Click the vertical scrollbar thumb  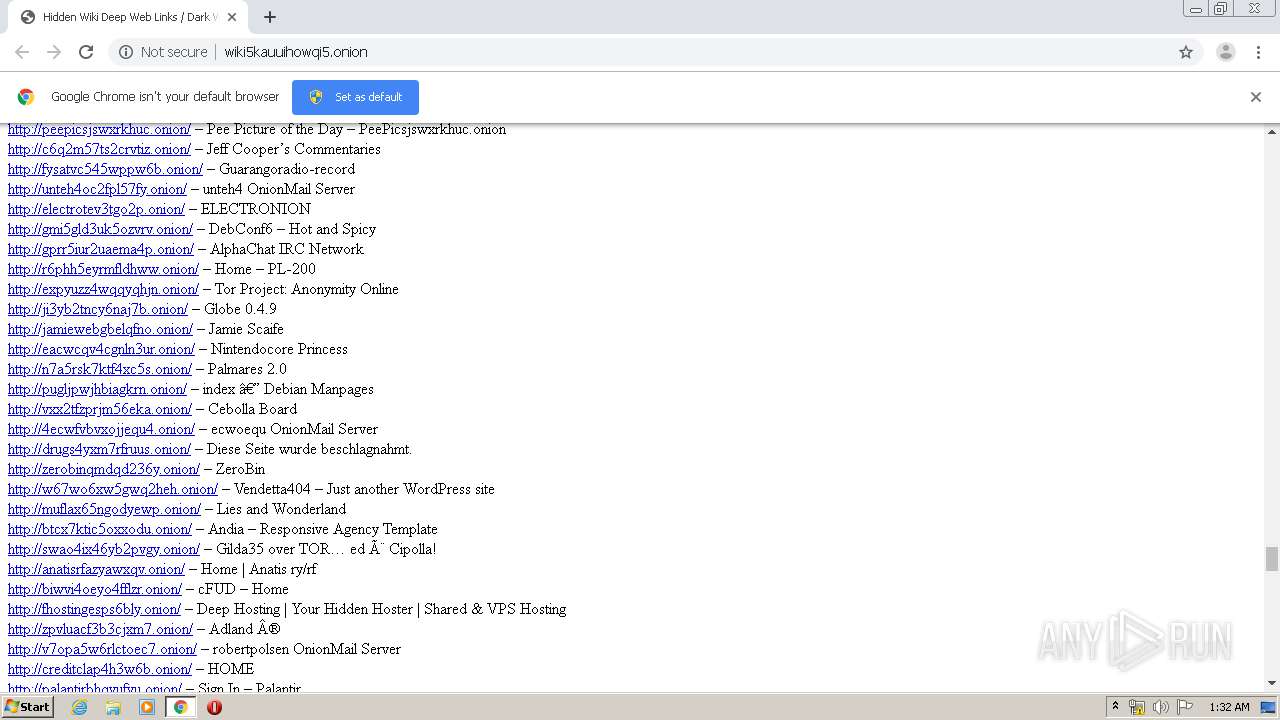pyautogui.click(x=1272, y=559)
